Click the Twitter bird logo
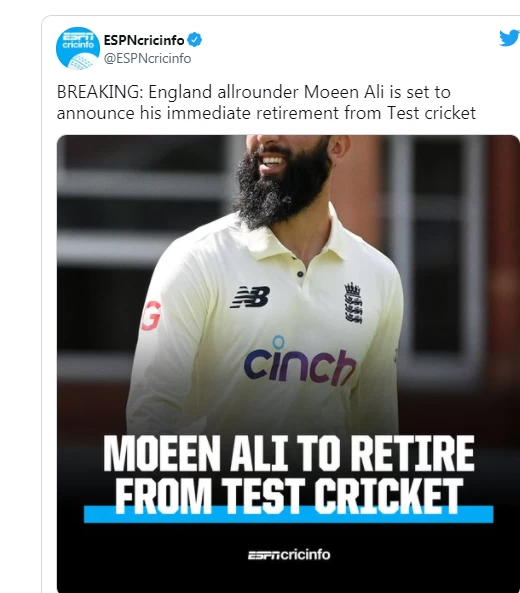 coord(509,38)
